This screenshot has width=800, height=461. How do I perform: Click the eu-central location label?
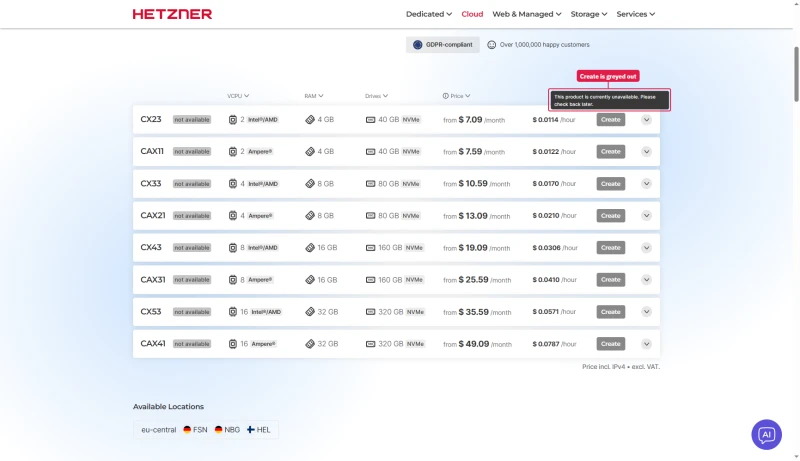click(159, 430)
